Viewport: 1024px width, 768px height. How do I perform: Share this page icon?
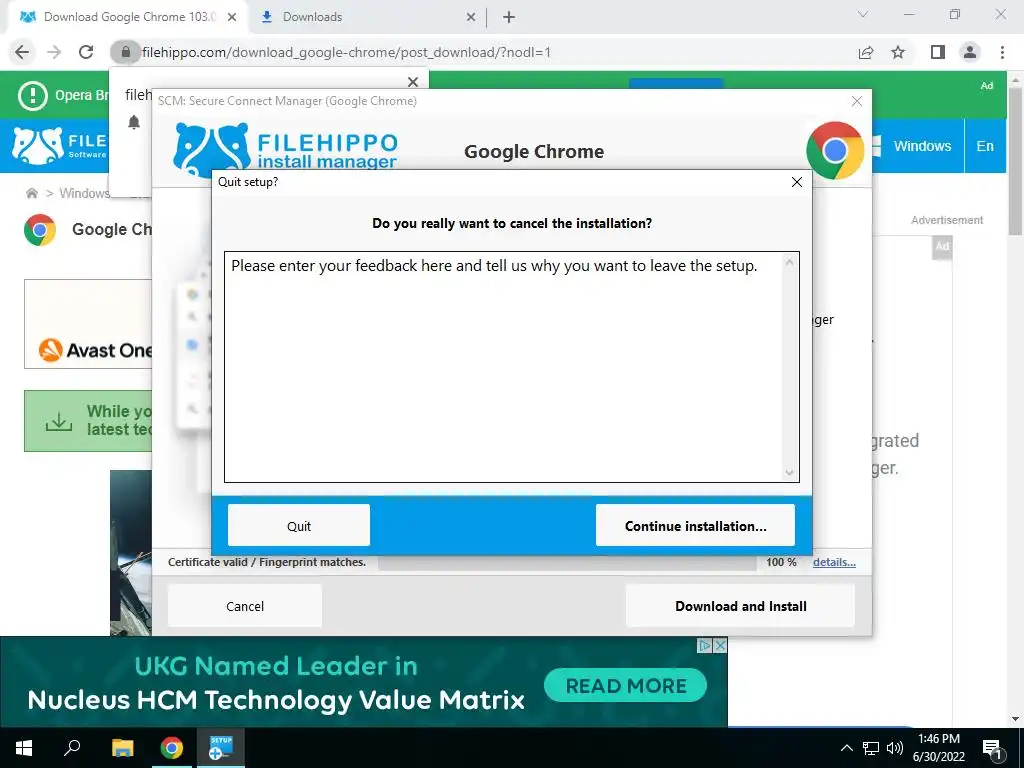(x=866, y=52)
